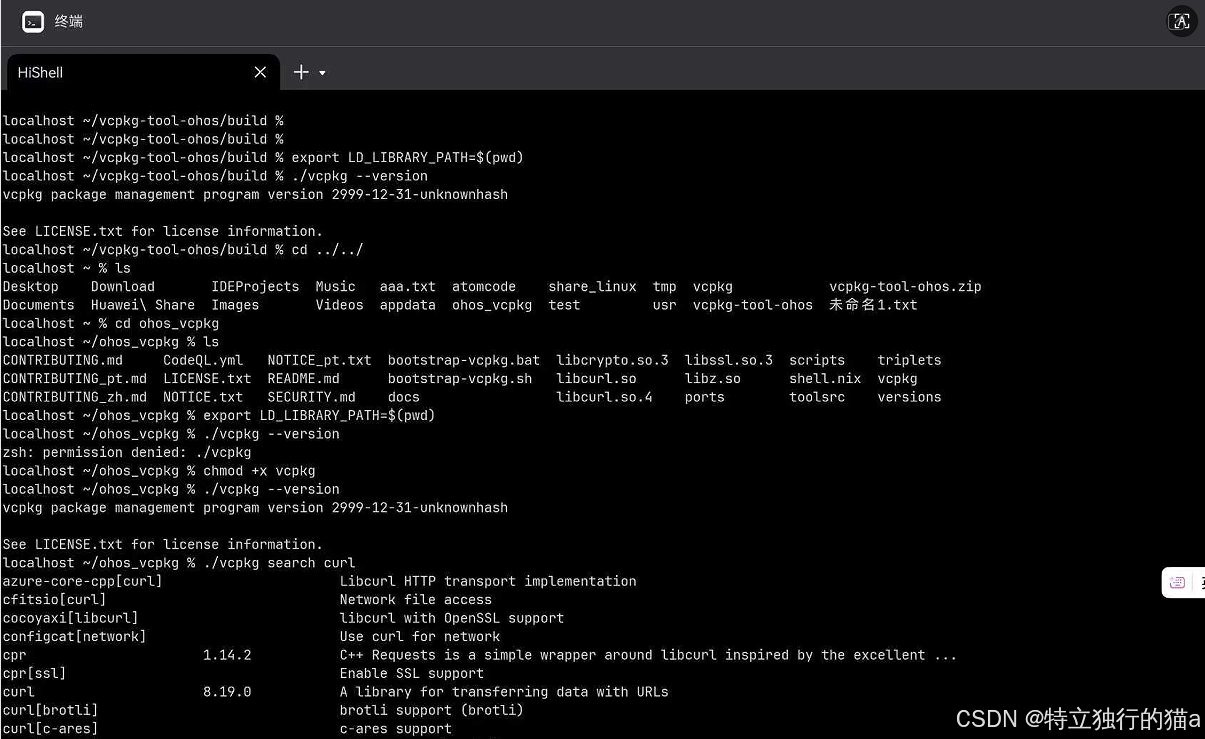Viewport: 1205px width, 739px height.
Task: Add a new terminal tab with plus icon
Action: pyautogui.click(x=301, y=72)
